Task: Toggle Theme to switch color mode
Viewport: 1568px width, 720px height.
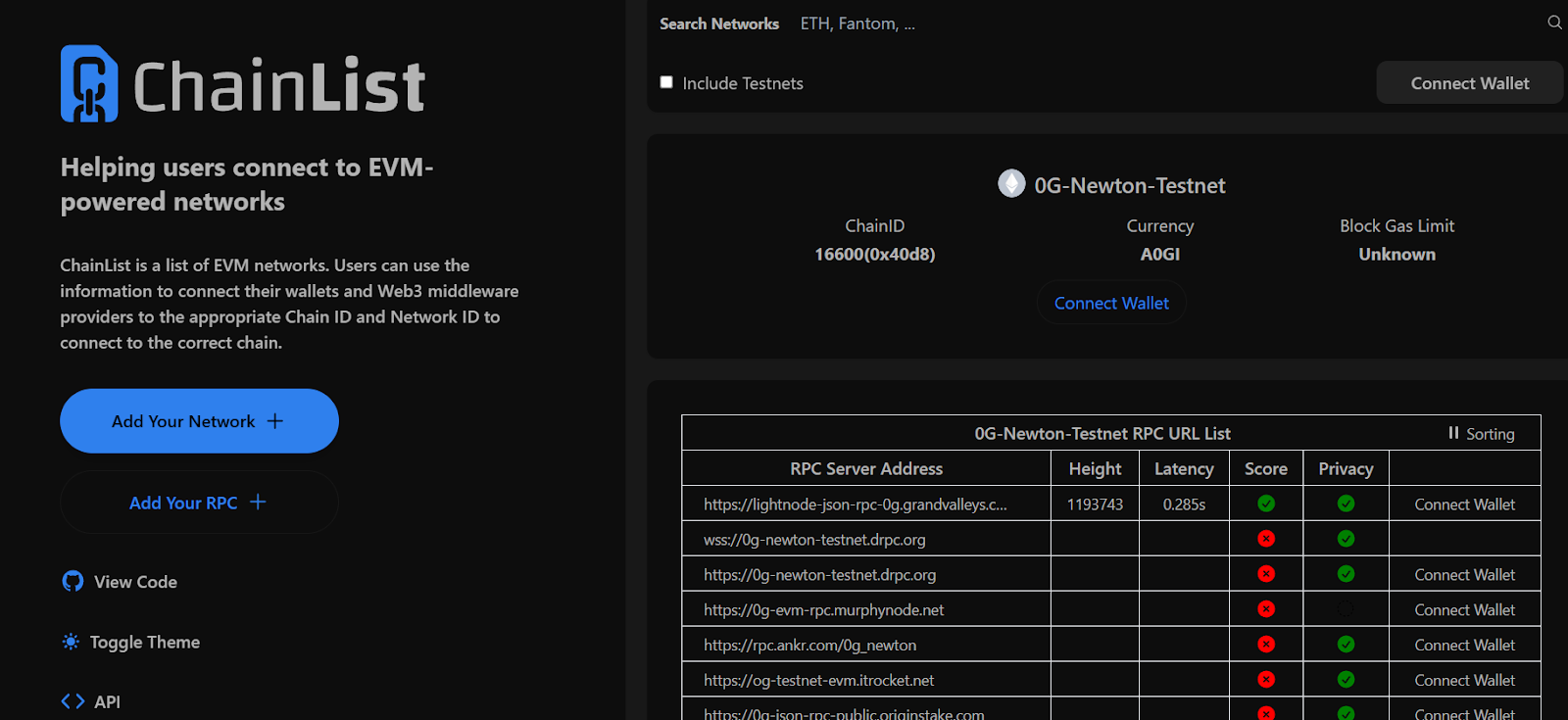Action: [x=130, y=642]
